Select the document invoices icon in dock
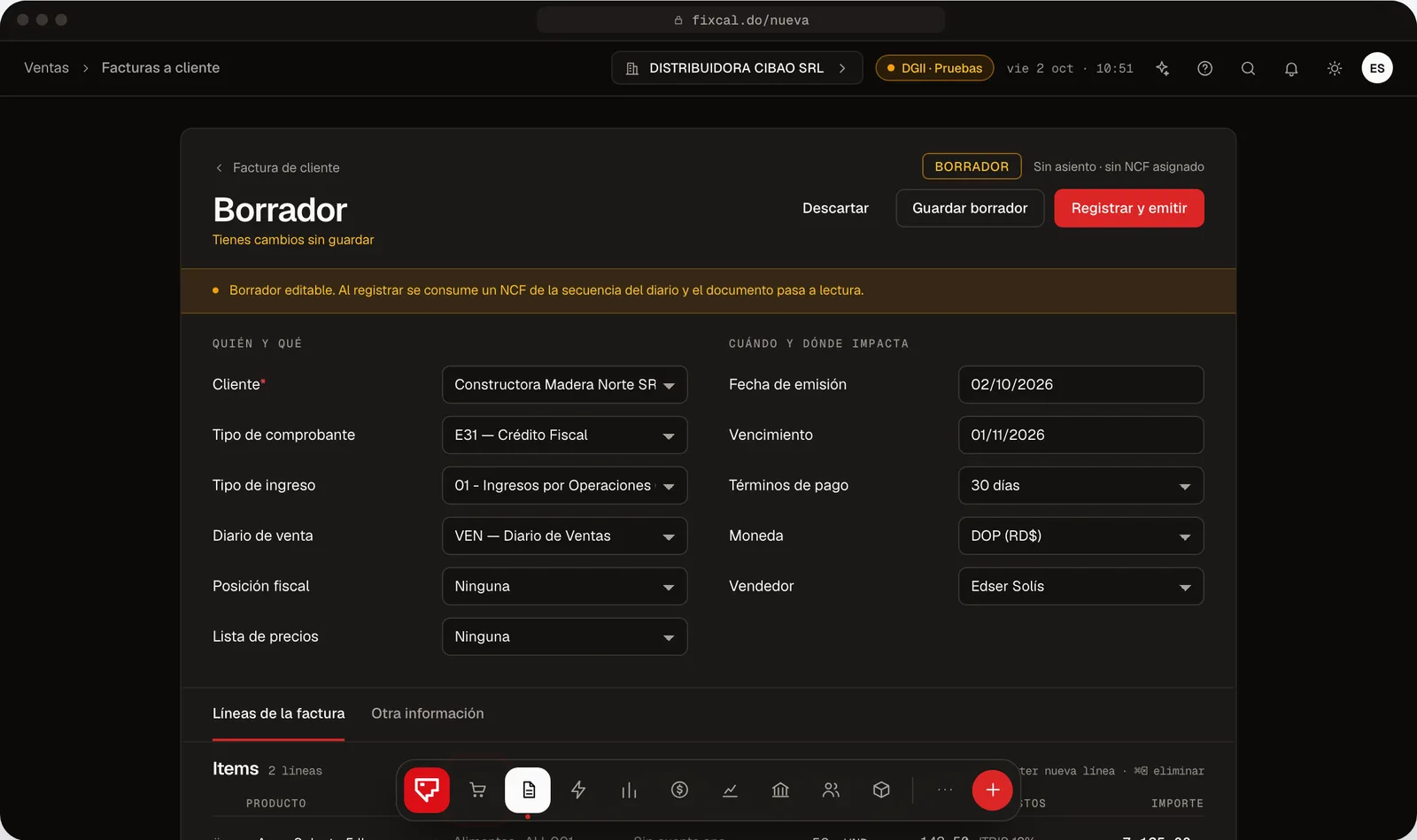 click(x=528, y=790)
